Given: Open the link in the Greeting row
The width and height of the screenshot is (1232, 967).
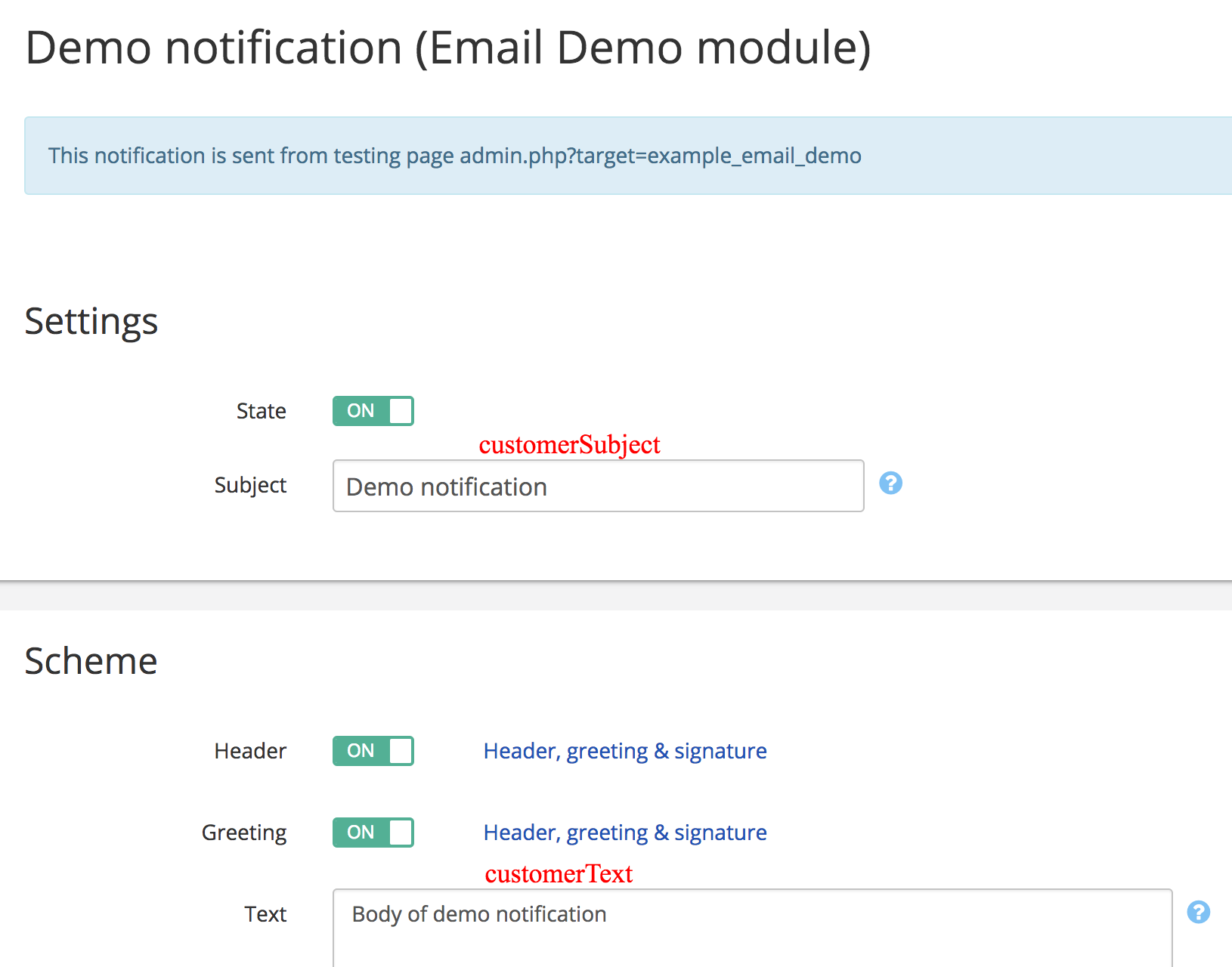Looking at the screenshot, I should 625,833.
